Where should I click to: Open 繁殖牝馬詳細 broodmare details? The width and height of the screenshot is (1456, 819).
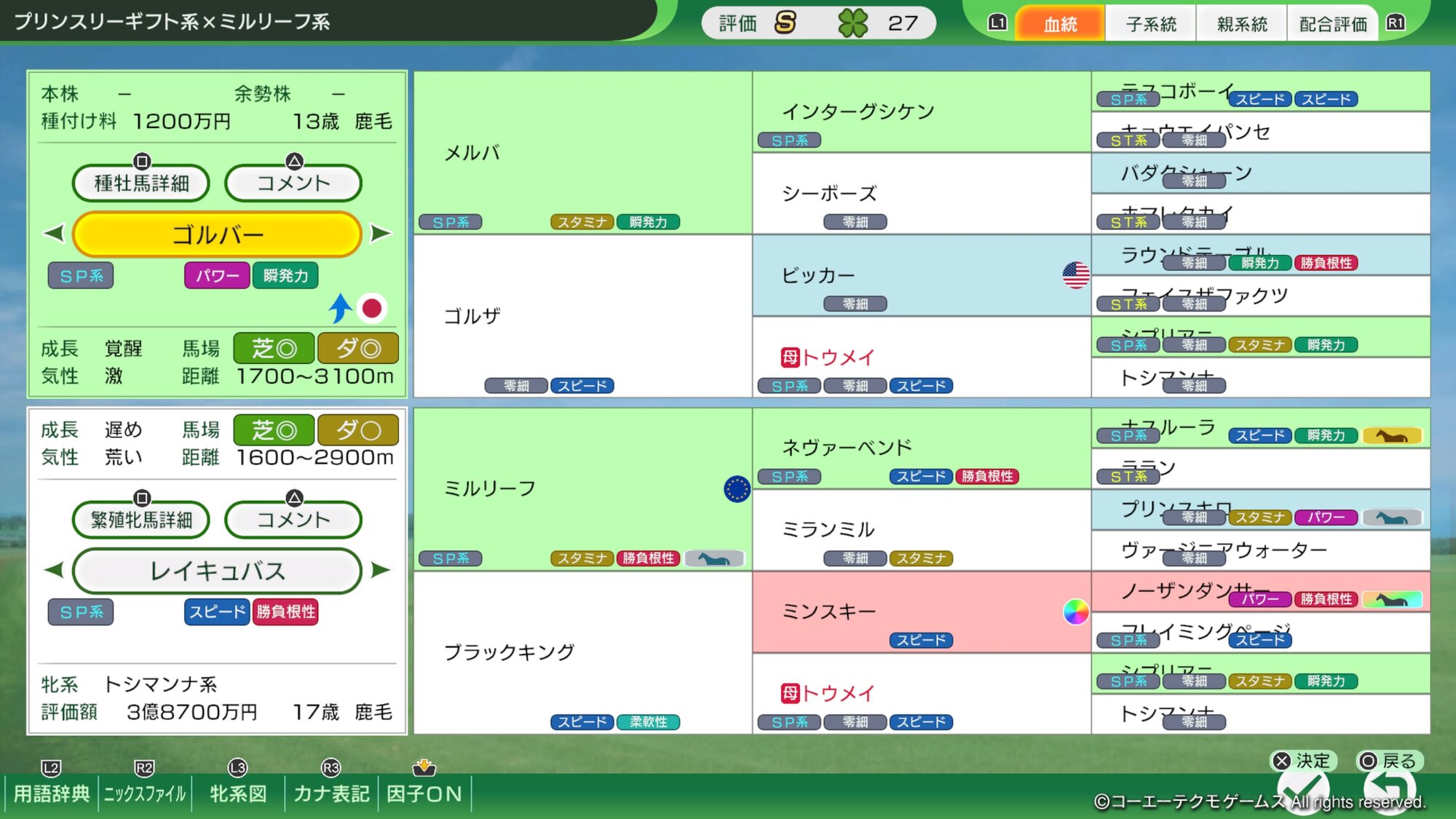pos(141,519)
